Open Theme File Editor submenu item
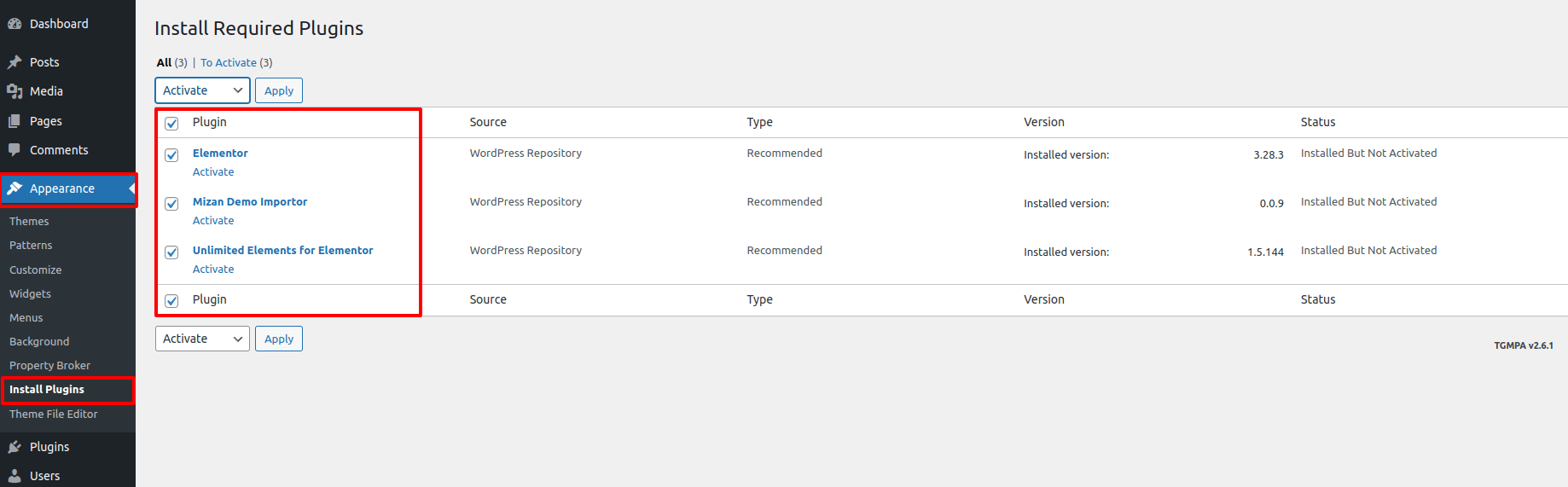This screenshot has height=487, width=1568. 53,414
